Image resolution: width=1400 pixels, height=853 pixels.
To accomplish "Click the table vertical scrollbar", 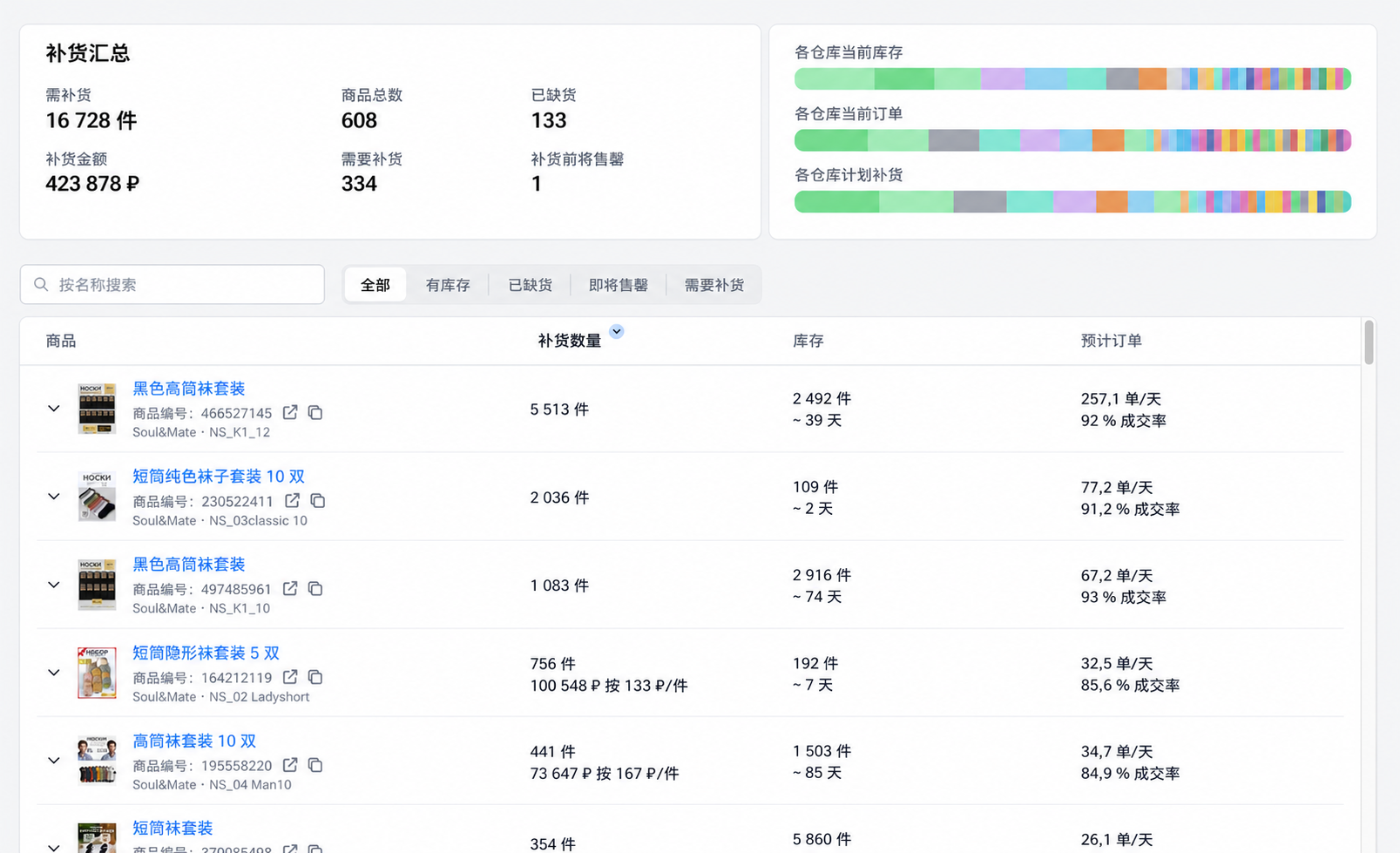I will tap(1369, 342).
